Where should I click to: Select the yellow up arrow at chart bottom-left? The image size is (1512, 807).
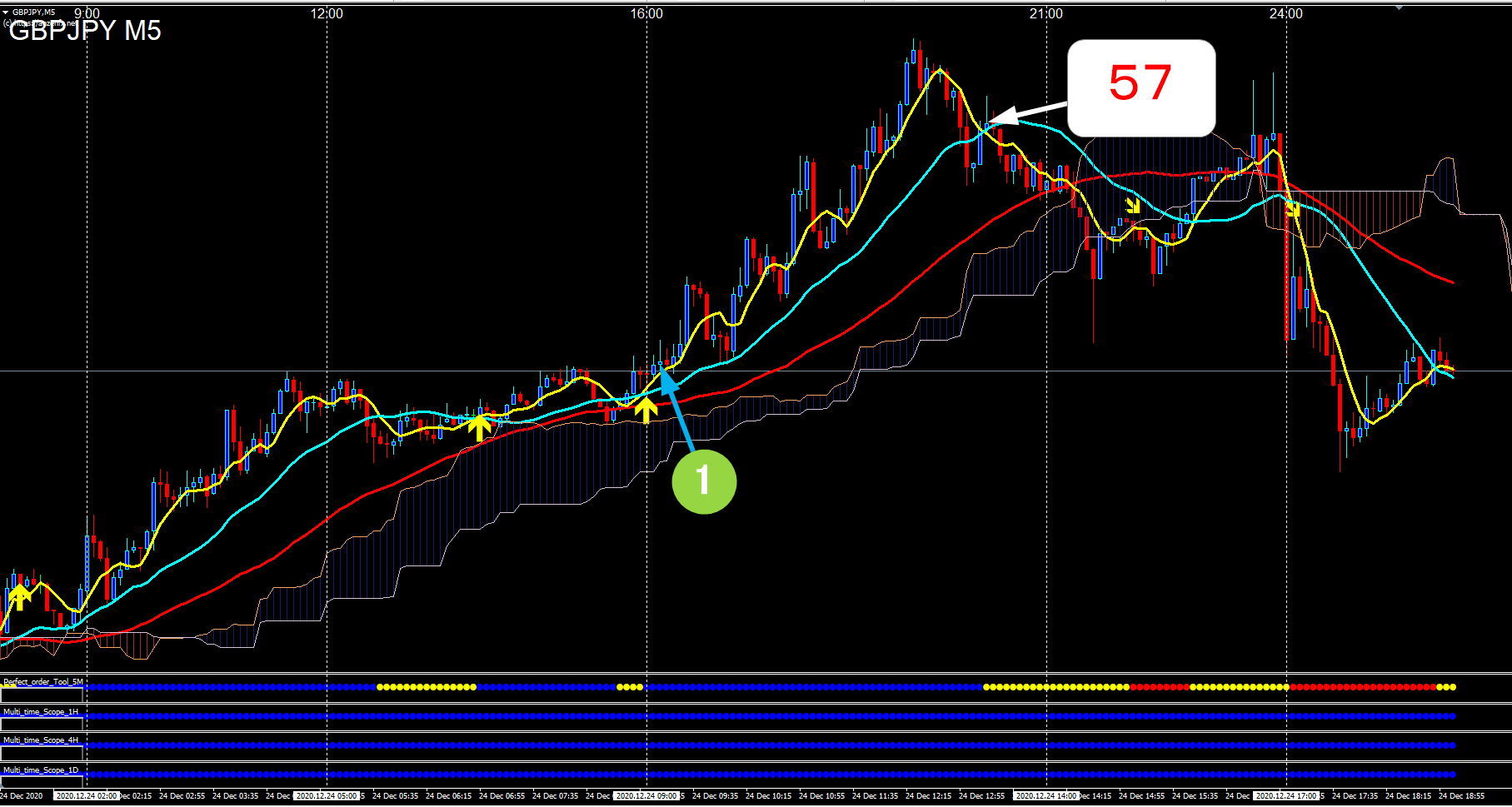click(x=19, y=596)
